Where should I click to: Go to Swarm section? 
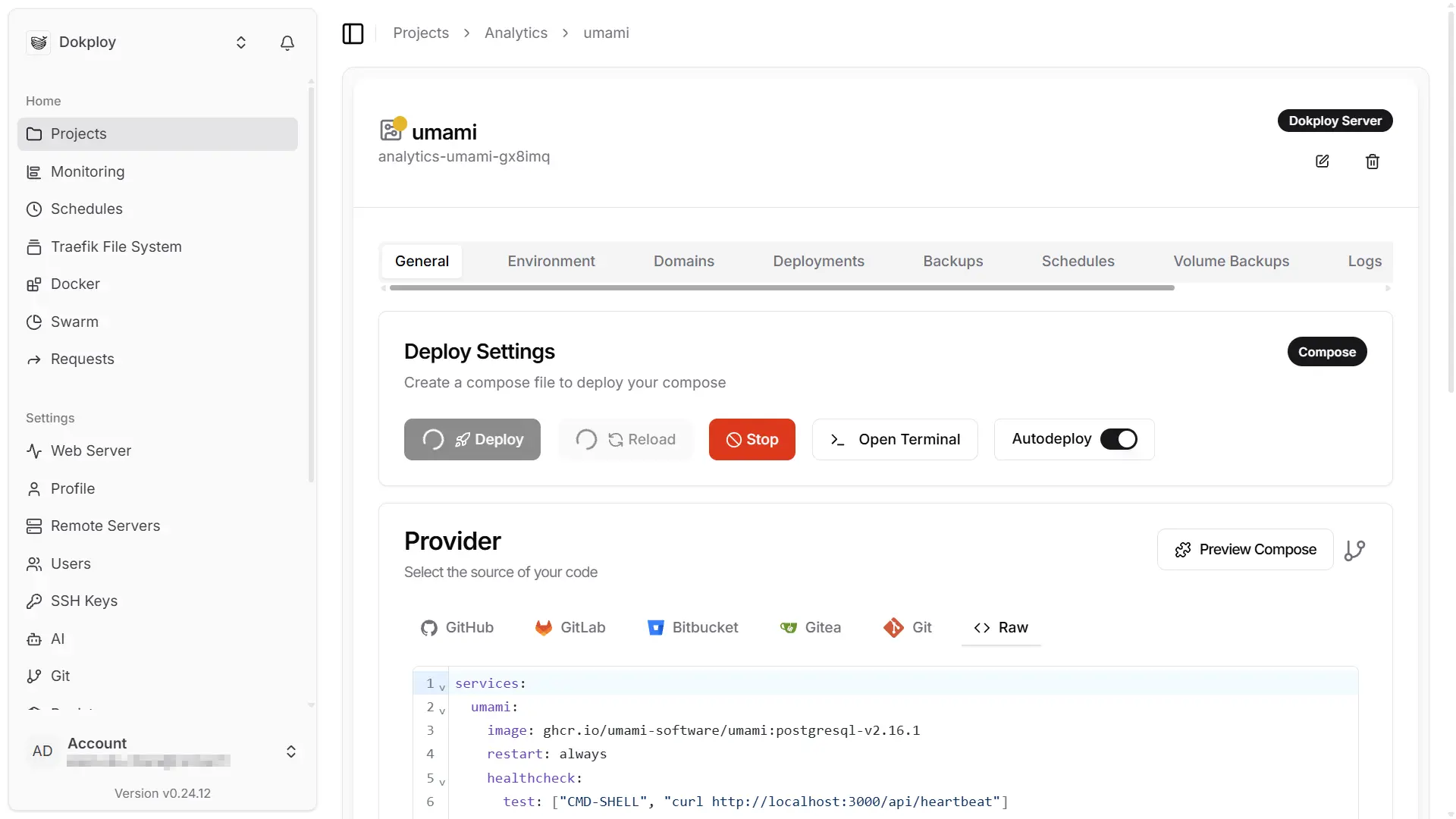(157, 322)
